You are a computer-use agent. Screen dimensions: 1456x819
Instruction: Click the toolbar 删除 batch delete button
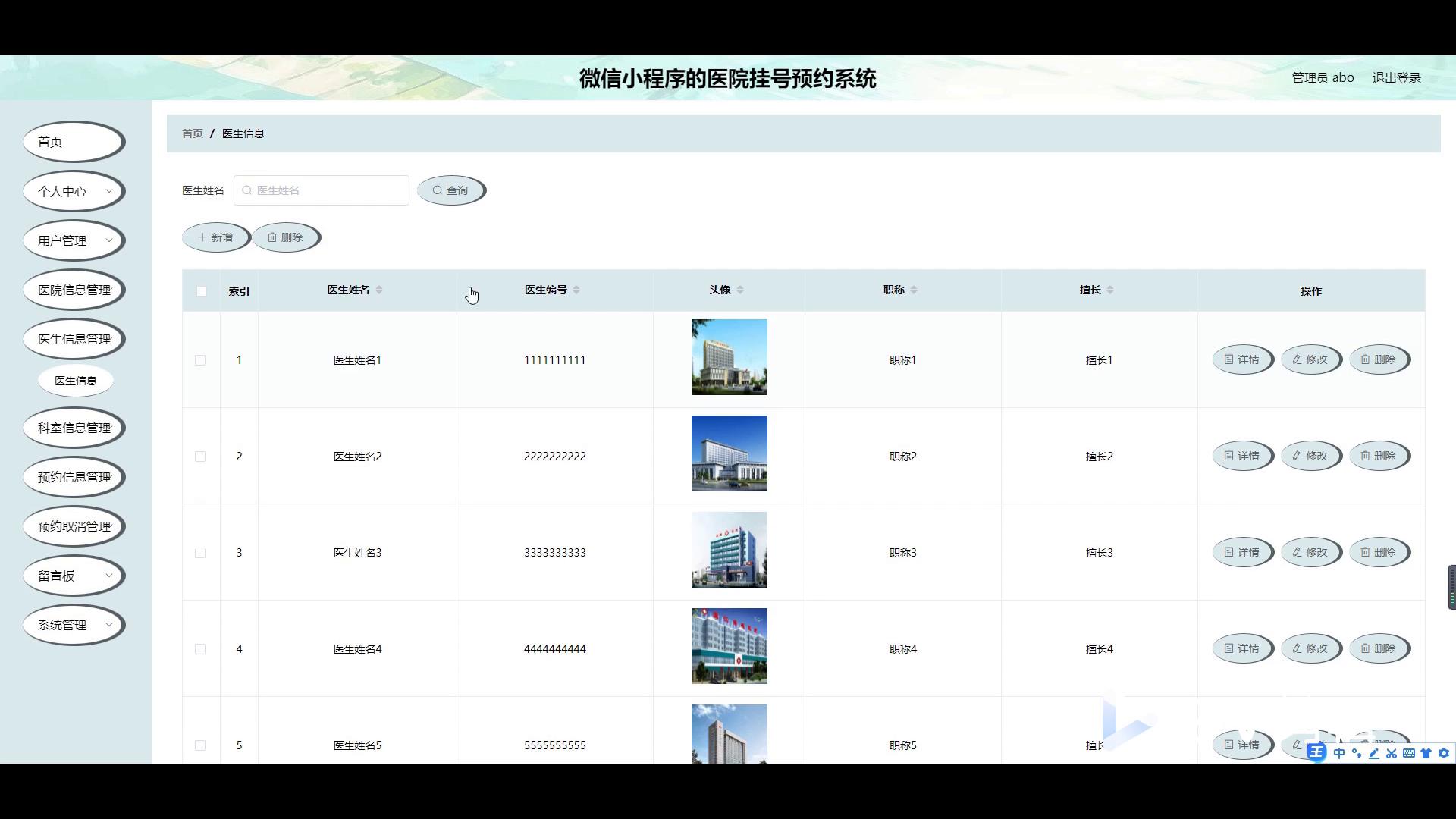(285, 237)
